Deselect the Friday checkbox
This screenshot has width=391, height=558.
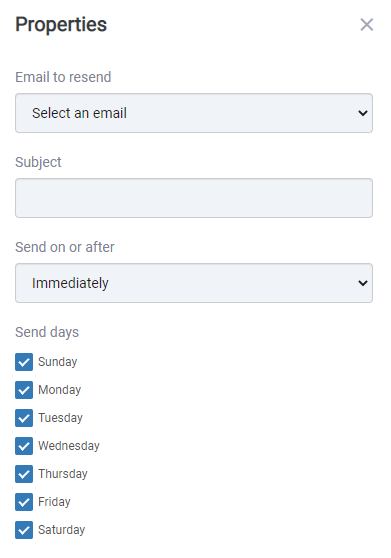pyautogui.click(x=24, y=502)
